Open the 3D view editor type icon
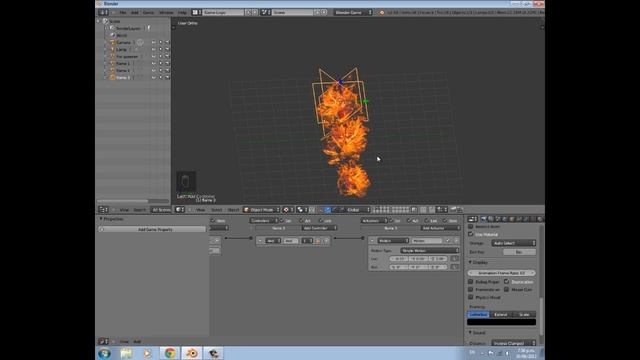The height and width of the screenshot is (360, 640). coord(179,210)
